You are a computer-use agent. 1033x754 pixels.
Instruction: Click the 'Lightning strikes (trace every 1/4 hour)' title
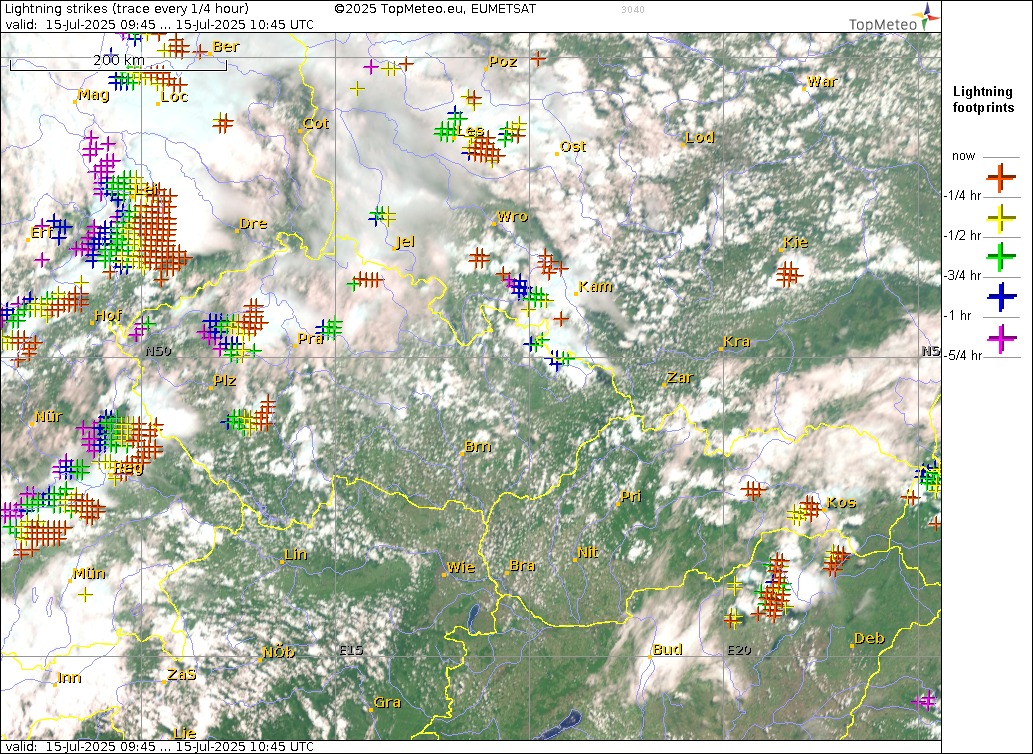click(x=126, y=9)
